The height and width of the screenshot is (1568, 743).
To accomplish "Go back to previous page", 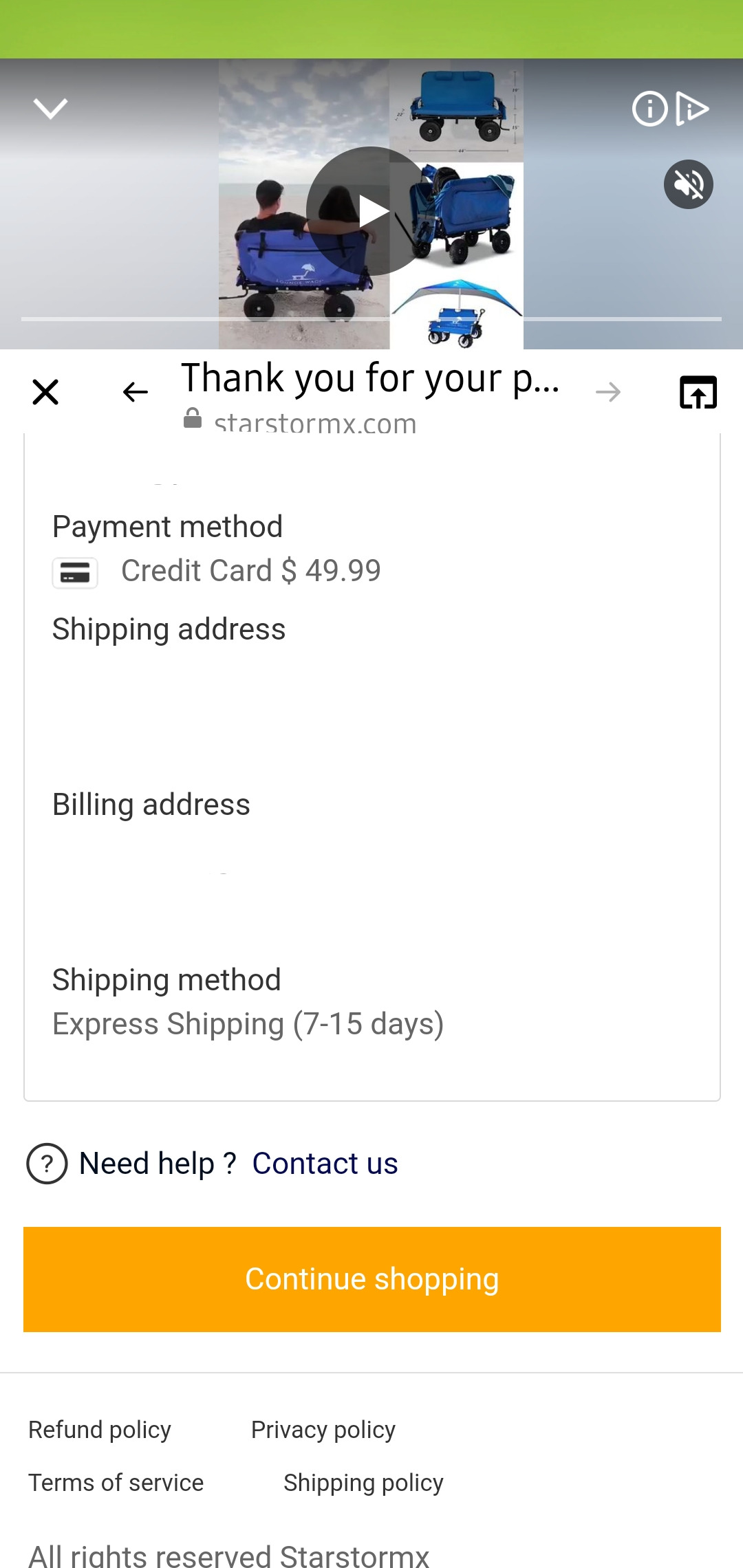I will tap(135, 392).
